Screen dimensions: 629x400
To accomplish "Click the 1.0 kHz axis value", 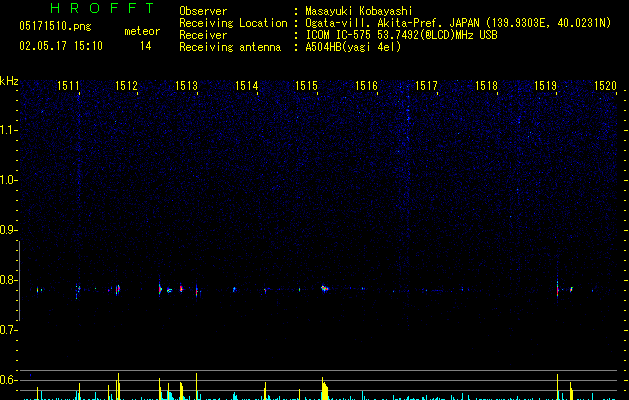I will (x=8, y=180).
